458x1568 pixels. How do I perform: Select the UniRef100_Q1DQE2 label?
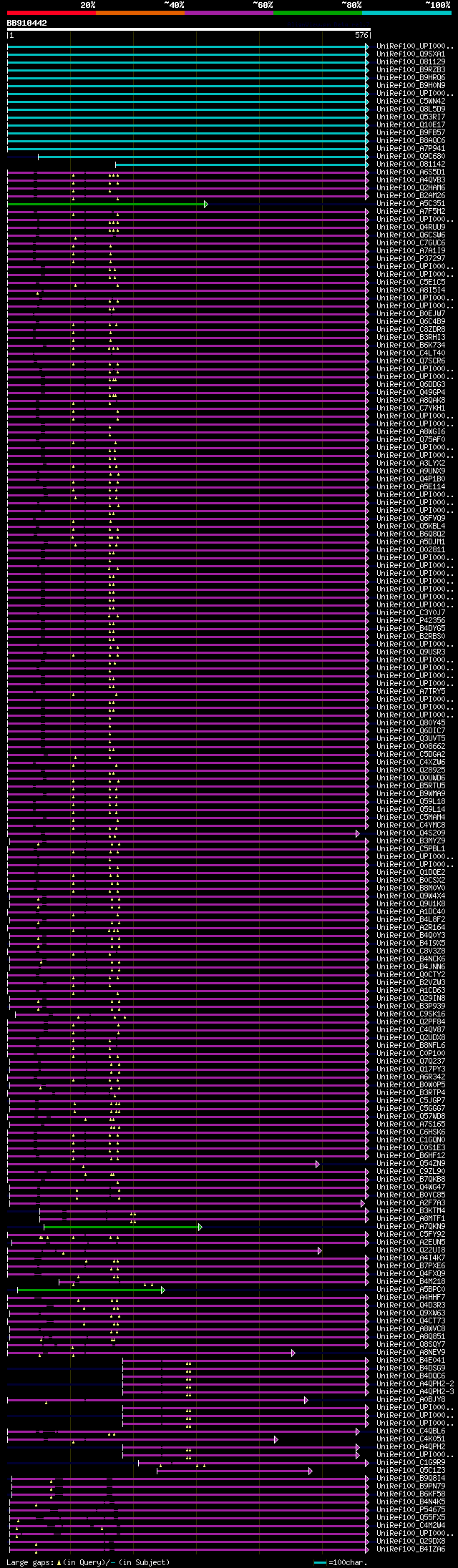pos(411,872)
